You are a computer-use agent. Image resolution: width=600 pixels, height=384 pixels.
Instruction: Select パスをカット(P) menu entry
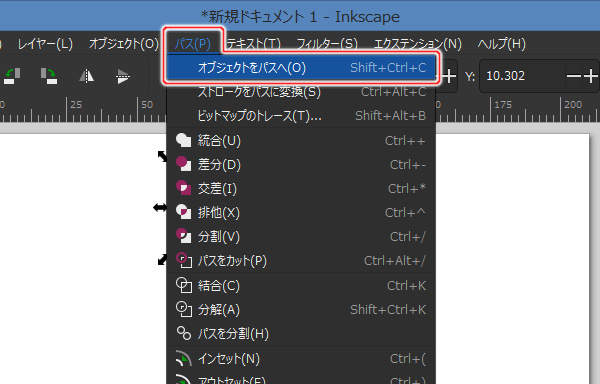[x=301, y=261]
